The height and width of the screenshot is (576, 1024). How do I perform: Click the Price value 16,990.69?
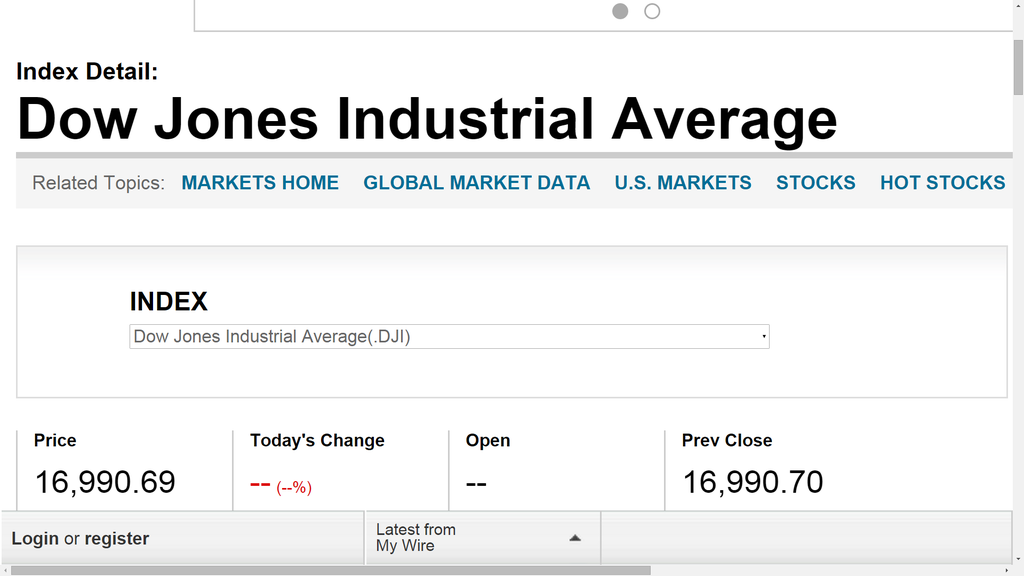(x=105, y=483)
